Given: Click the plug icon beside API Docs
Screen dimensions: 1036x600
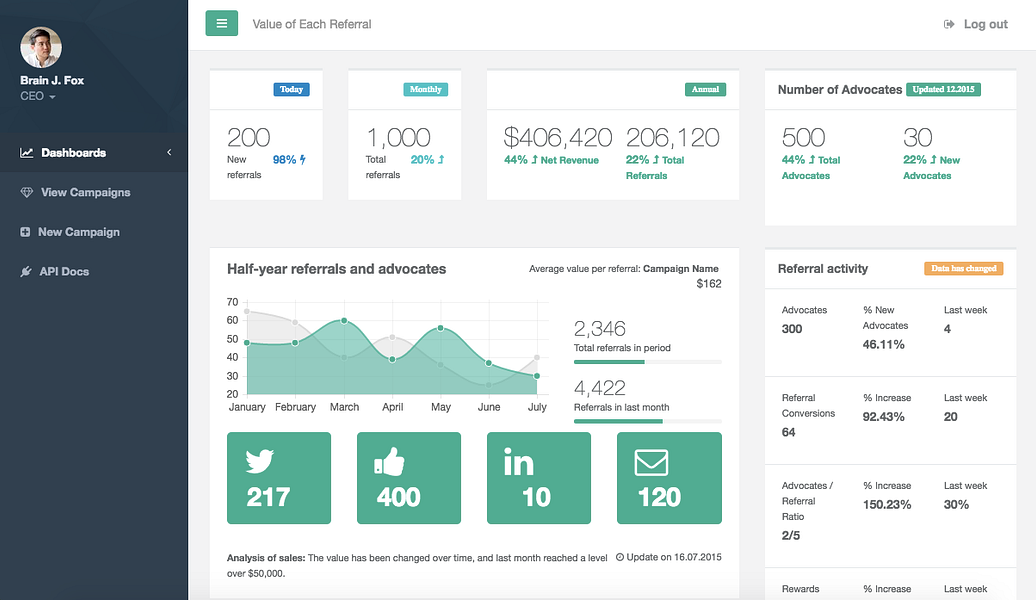Looking at the screenshot, I should (x=26, y=272).
